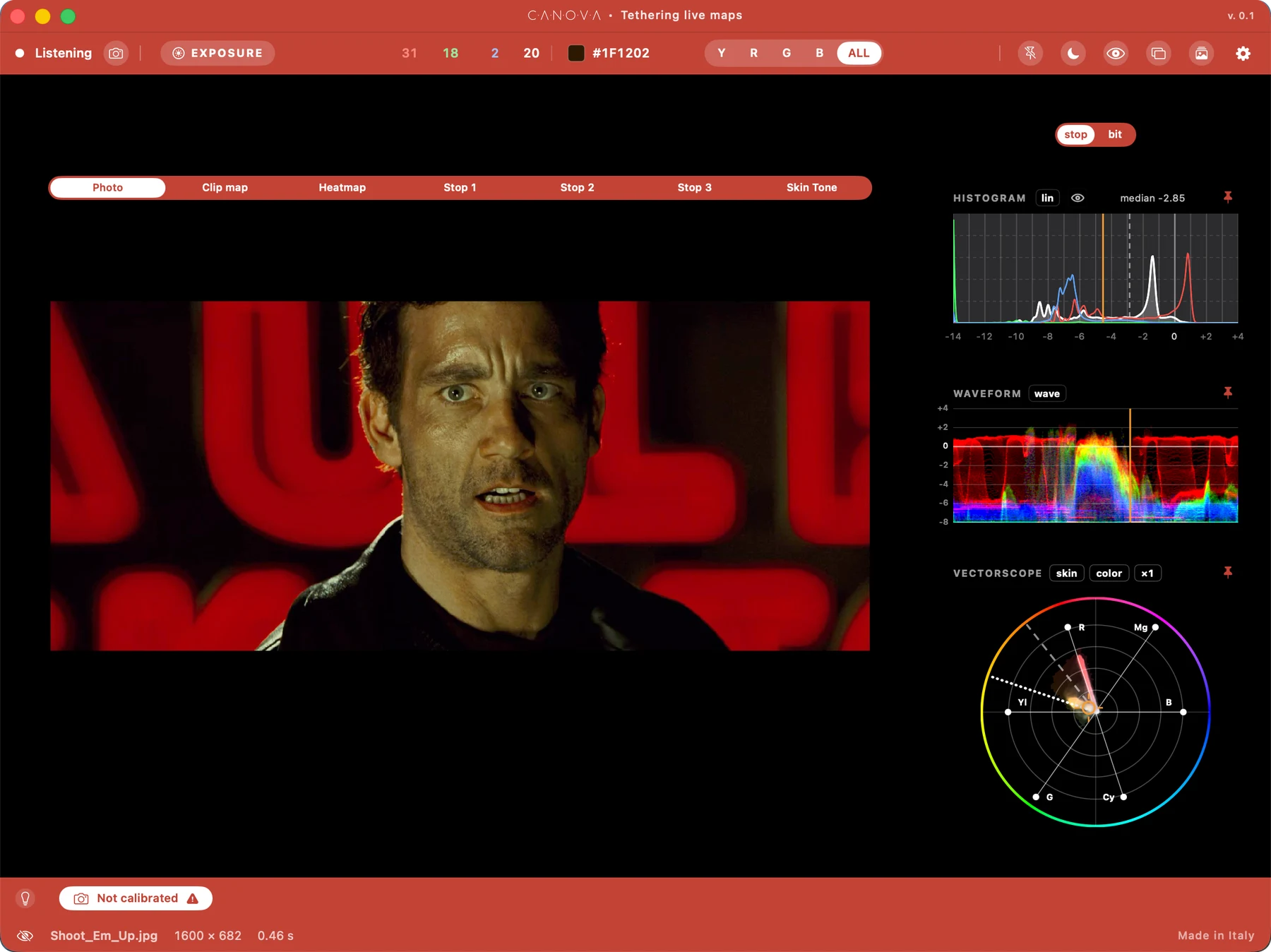1271x952 pixels.
Task: Click the lightbulb tips icon at the bottom left
Action: coord(25,898)
